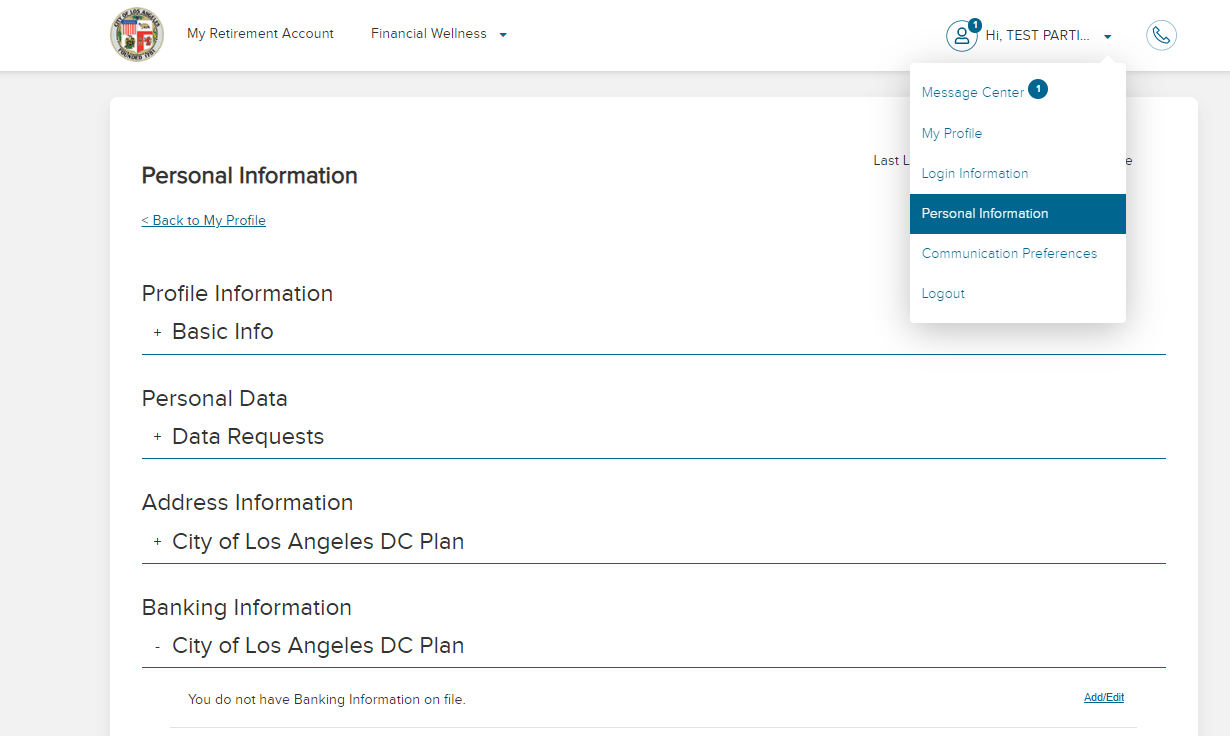
Task: Go to My Retirement Account
Action: [260, 34]
